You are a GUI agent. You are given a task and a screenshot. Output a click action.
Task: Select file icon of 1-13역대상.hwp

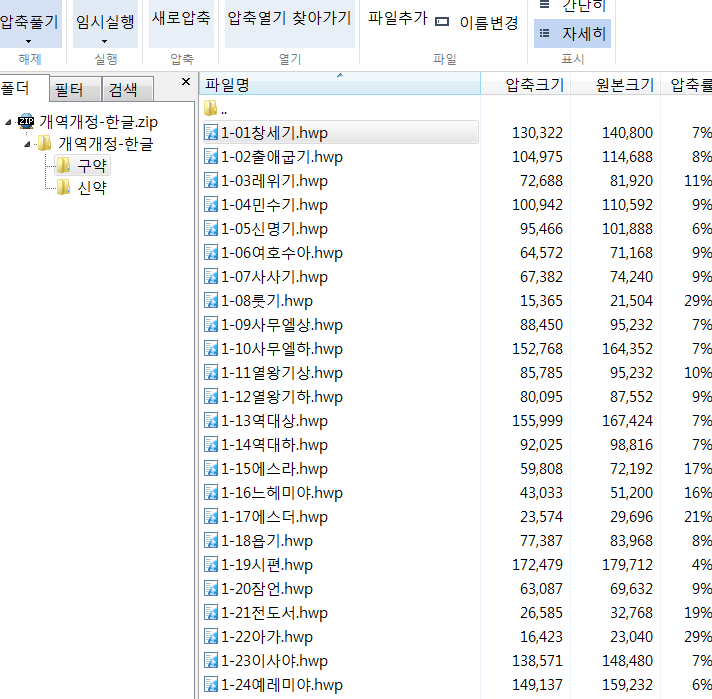(x=211, y=421)
